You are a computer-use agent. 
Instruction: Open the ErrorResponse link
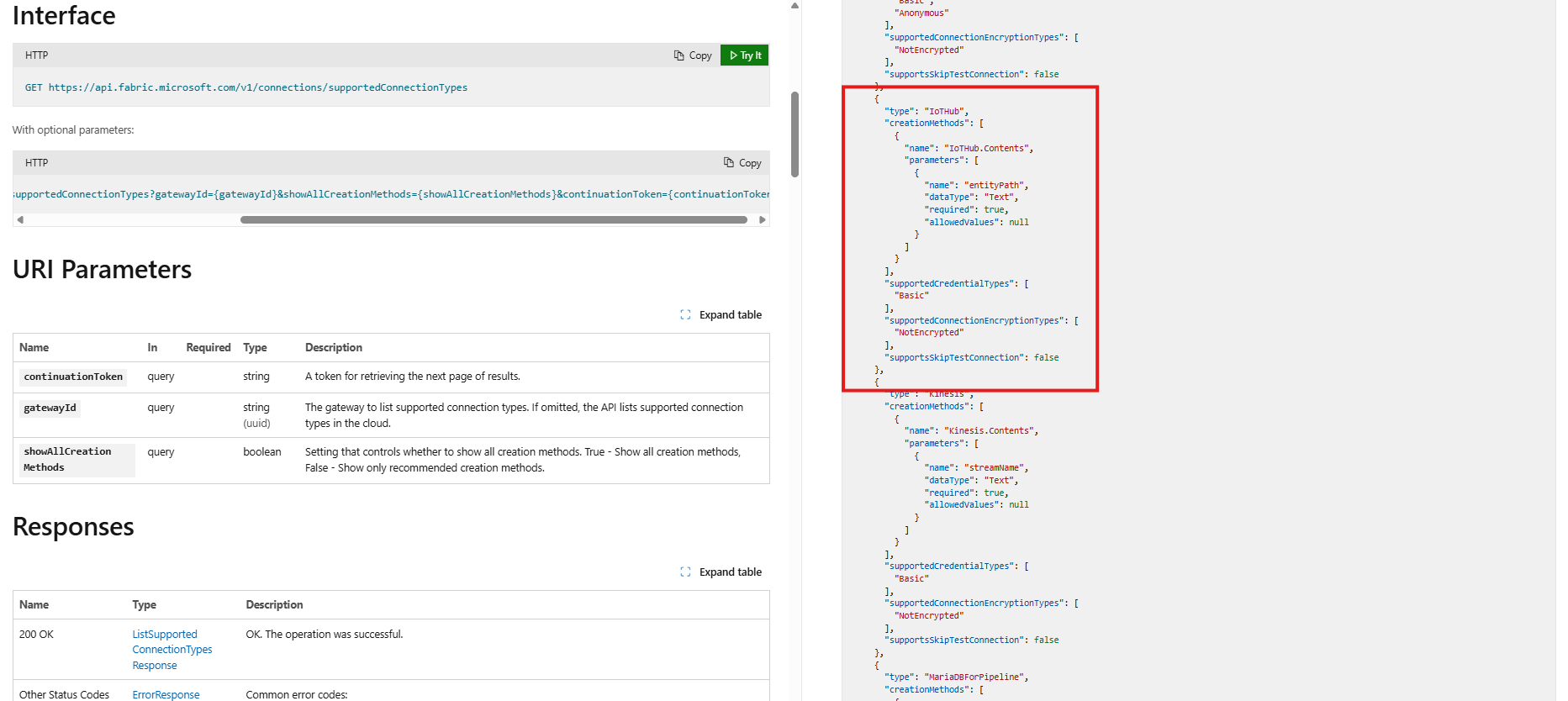166,695
